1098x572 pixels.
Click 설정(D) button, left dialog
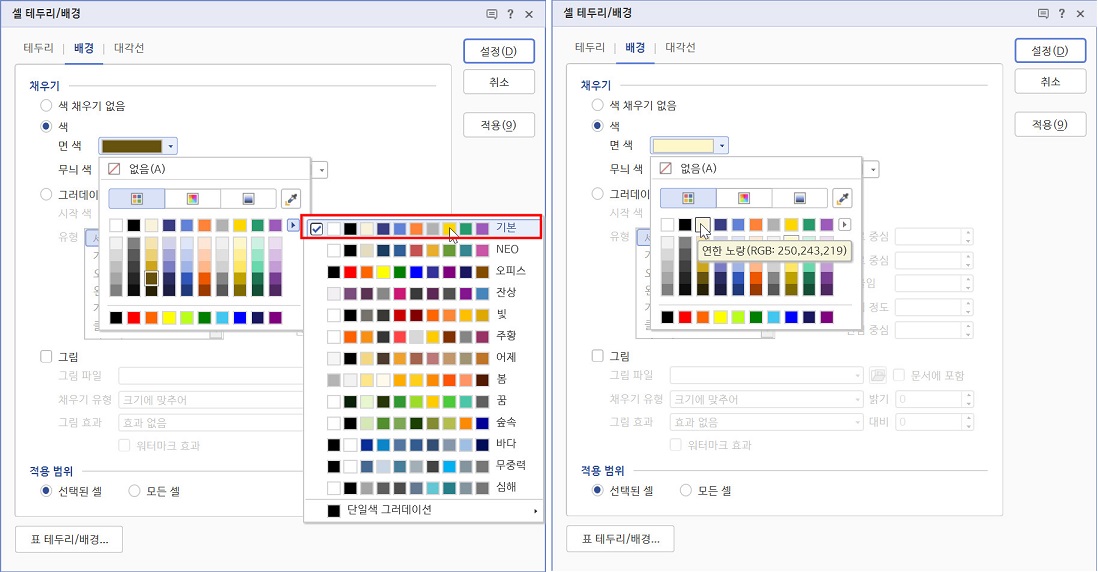tap(499, 51)
